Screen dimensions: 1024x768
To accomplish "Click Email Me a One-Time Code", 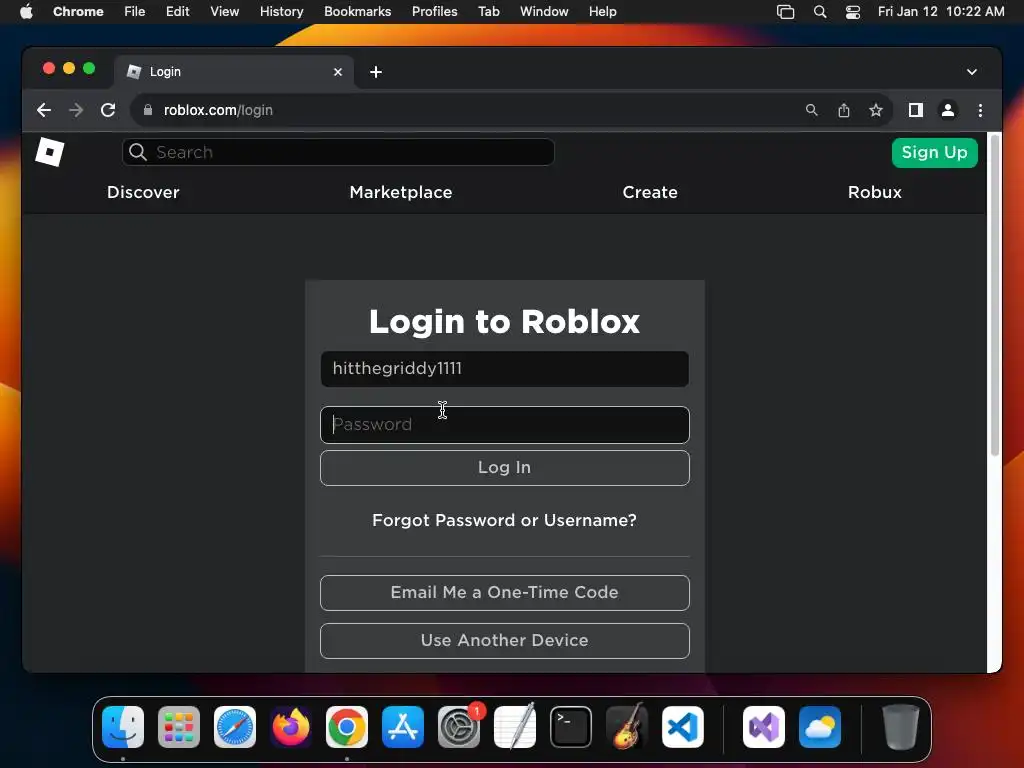I will 505,592.
